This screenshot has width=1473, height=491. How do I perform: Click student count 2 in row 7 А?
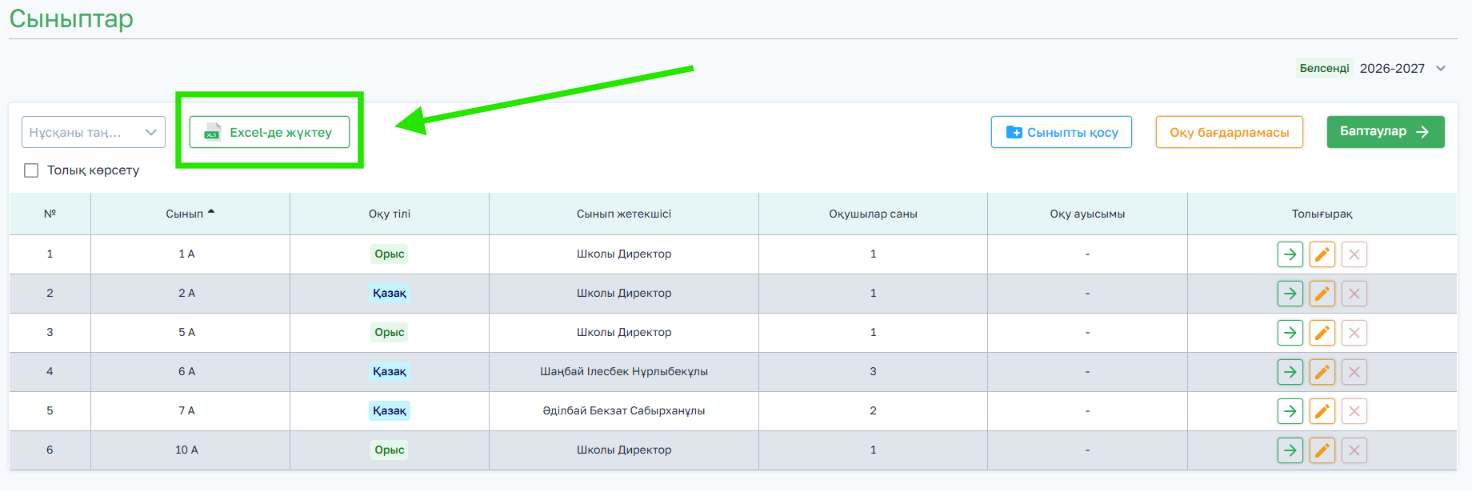tap(873, 411)
